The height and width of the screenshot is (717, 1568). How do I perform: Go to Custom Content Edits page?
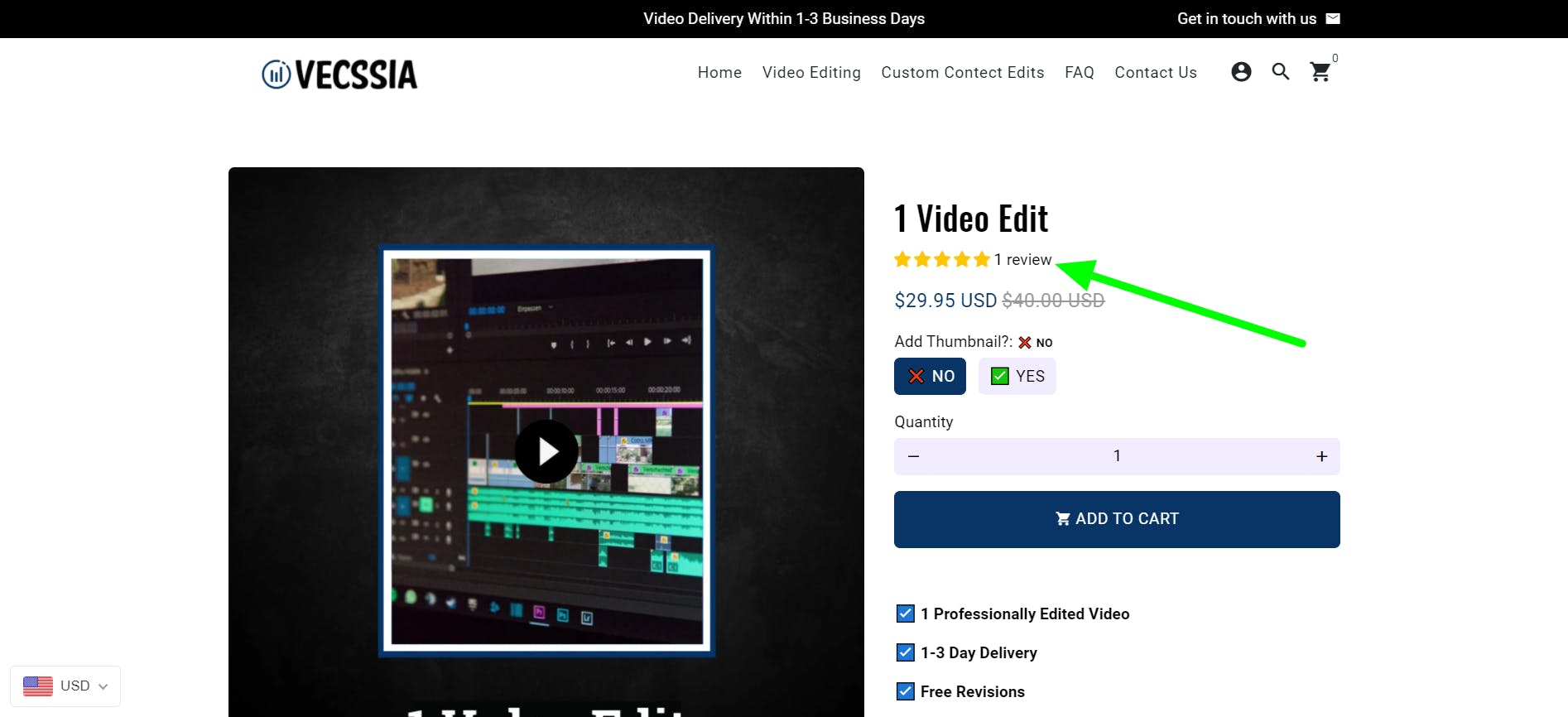tap(962, 72)
